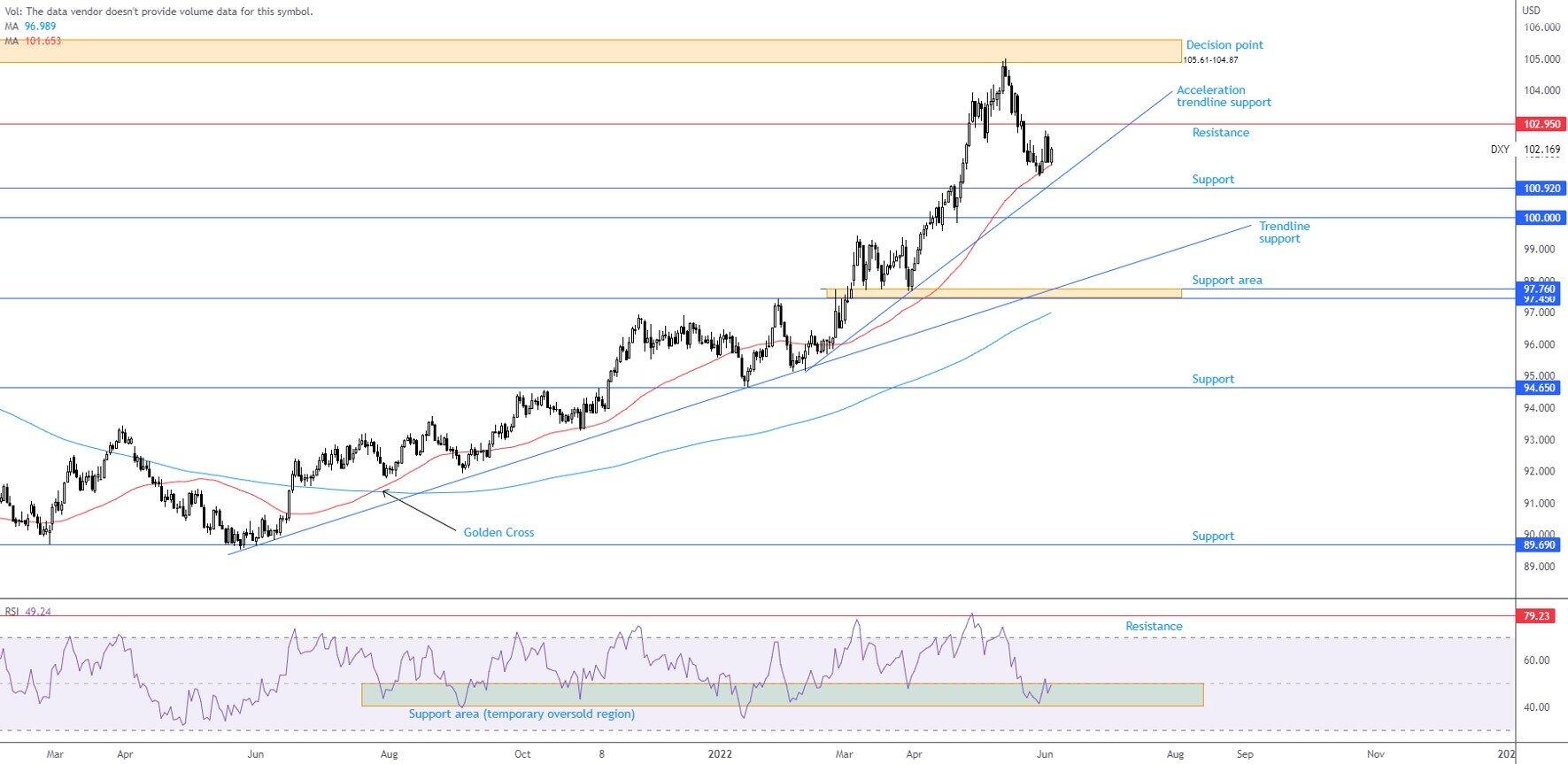Image resolution: width=1568 pixels, height=764 pixels.
Task: Click the Vol data vendor notice
Action: coord(158,12)
